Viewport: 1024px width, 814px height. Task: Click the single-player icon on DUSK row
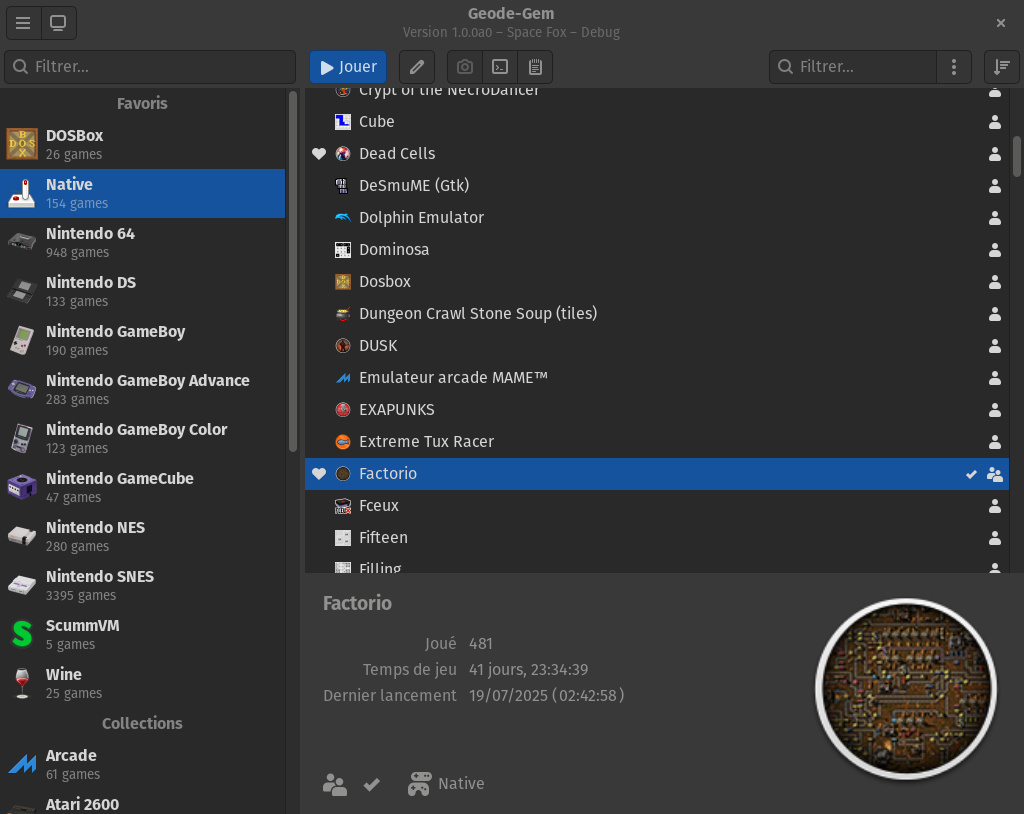994,346
